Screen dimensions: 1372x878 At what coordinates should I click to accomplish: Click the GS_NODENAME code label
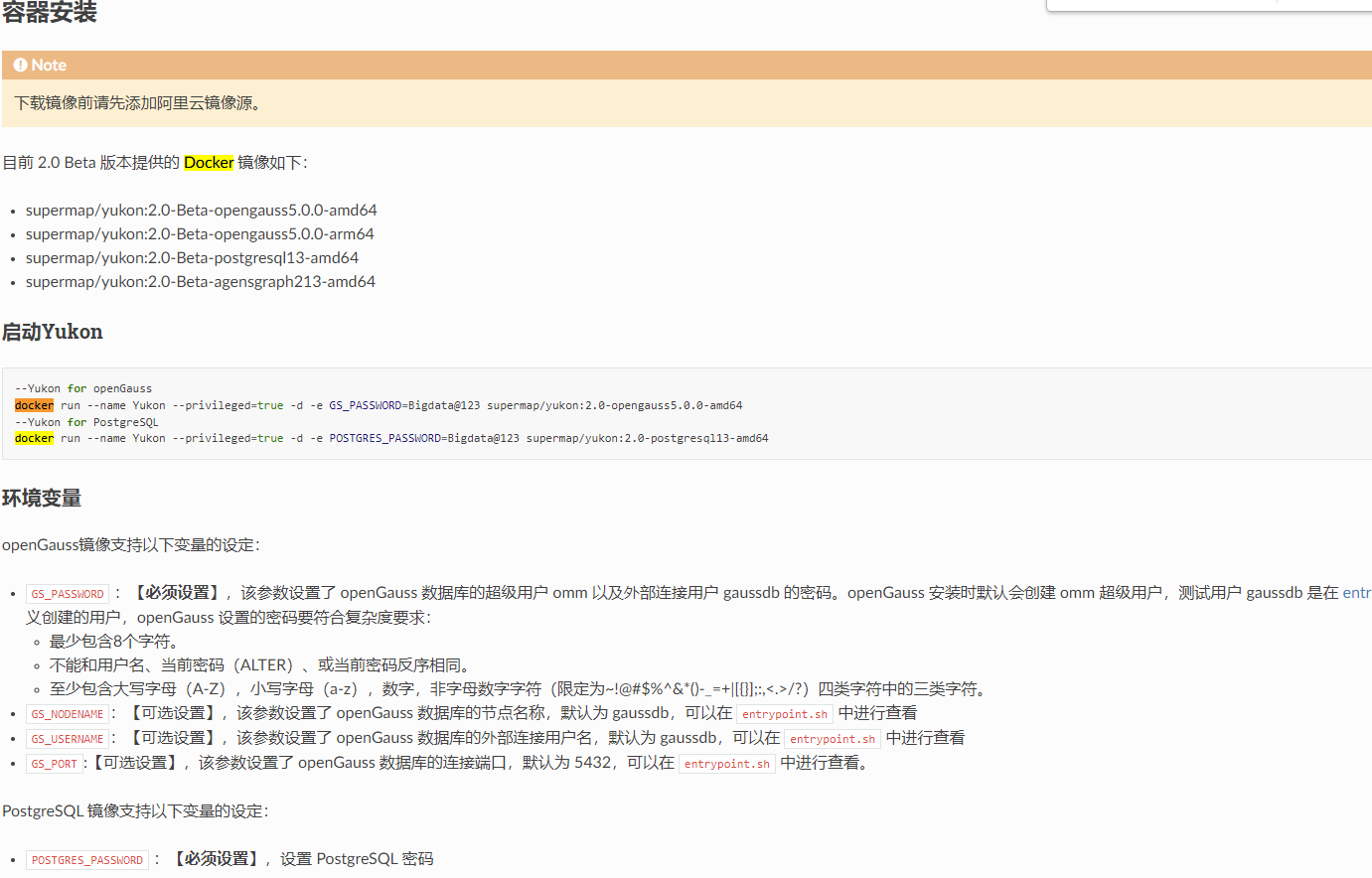pos(68,714)
